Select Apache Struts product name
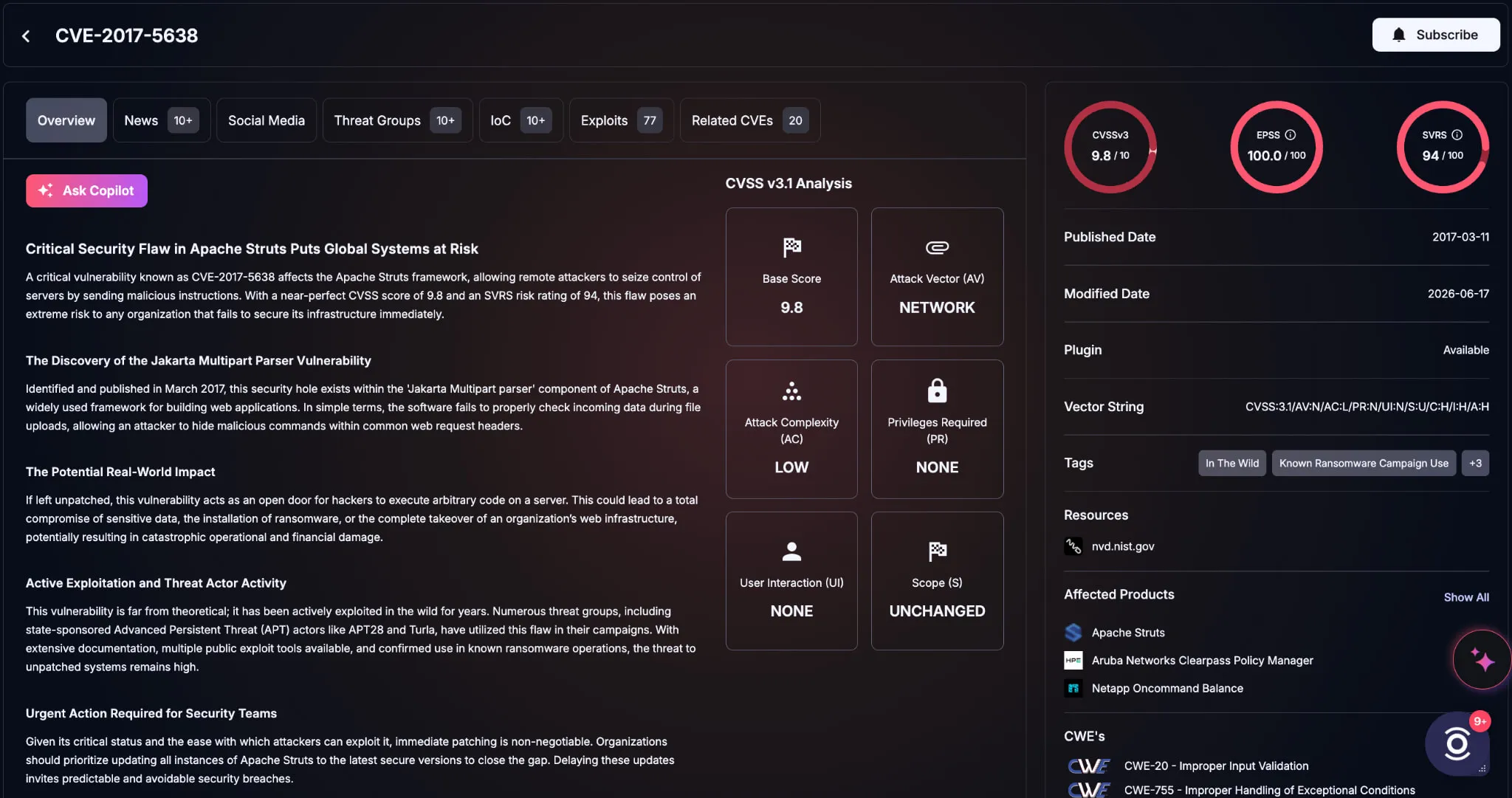Screen dimensions: 1512x798 [1128, 633]
